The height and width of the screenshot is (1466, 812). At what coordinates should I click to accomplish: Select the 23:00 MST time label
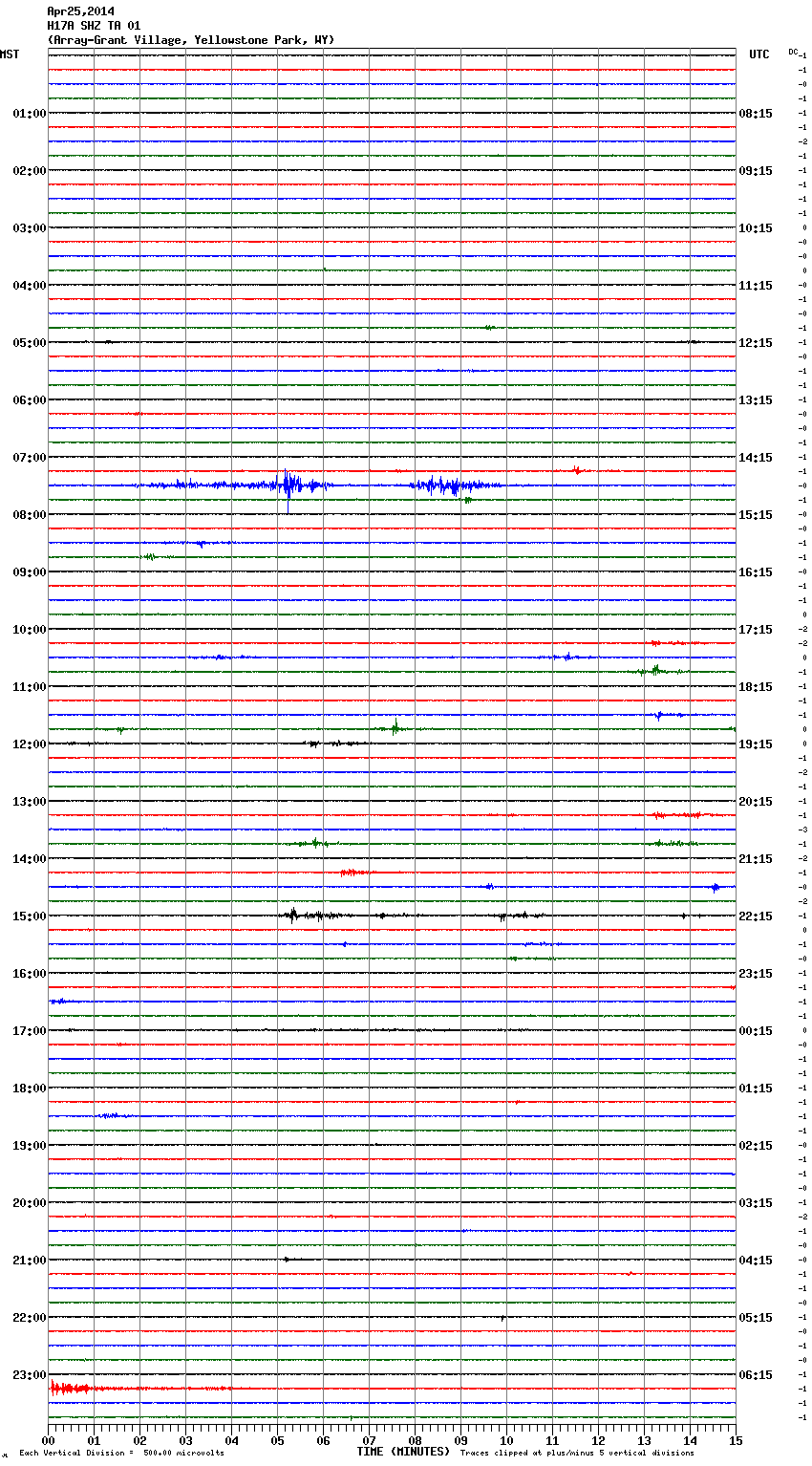click(29, 1375)
